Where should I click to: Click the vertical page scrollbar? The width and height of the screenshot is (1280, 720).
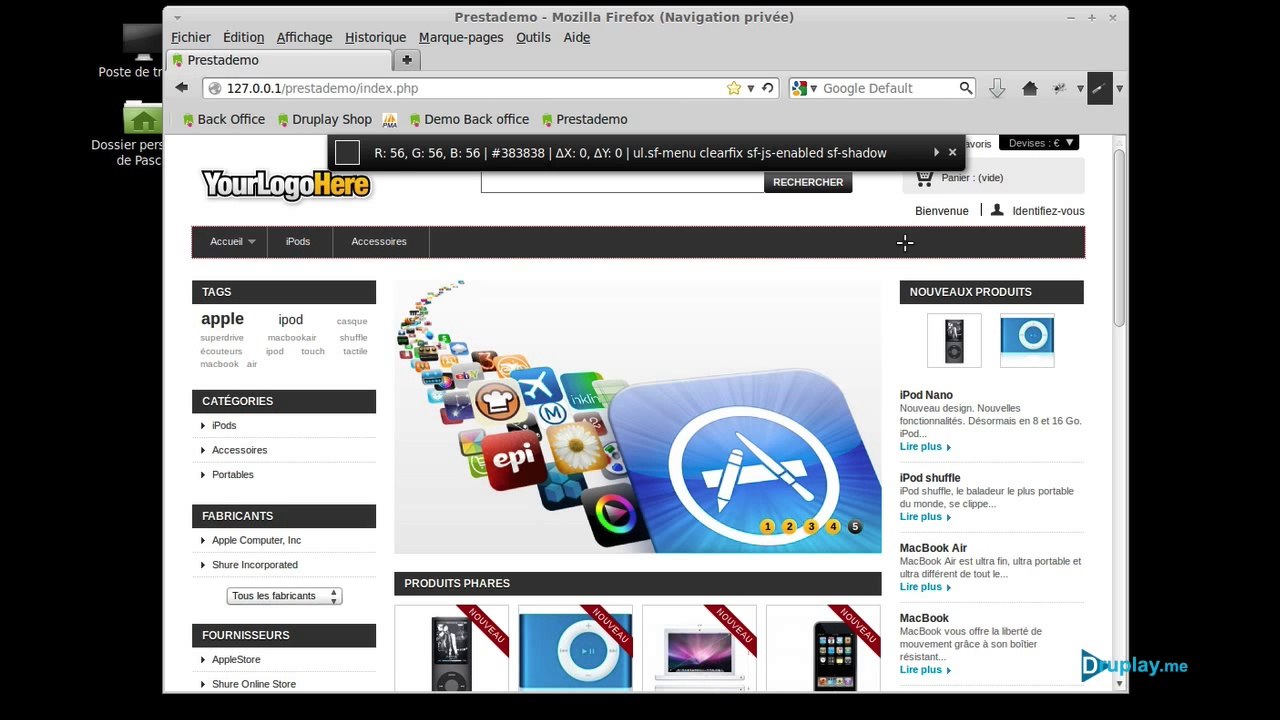click(1120, 237)
